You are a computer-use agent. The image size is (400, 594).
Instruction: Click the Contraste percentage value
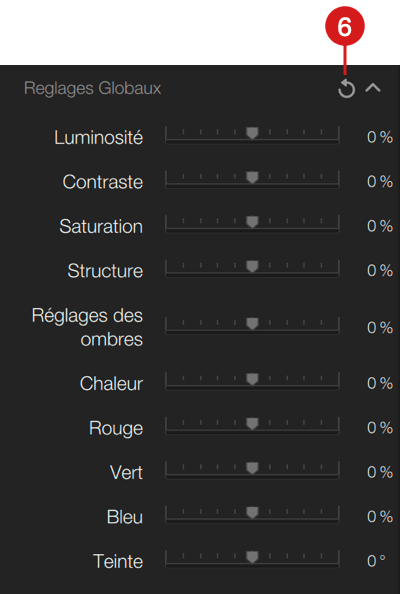pyautogui.click(x=380, y=182)
